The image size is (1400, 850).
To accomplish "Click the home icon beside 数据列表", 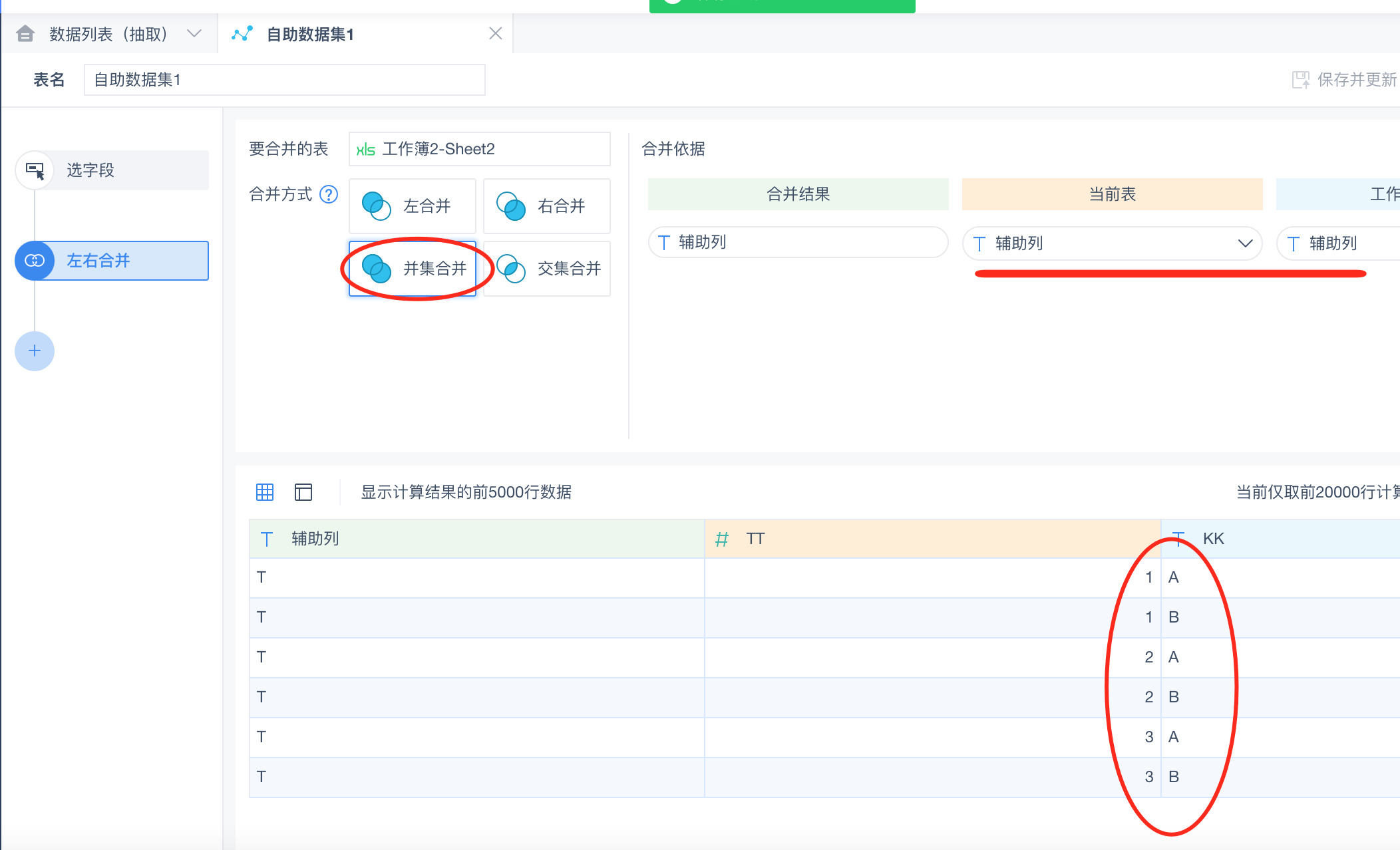I will [x=25, y=34].
